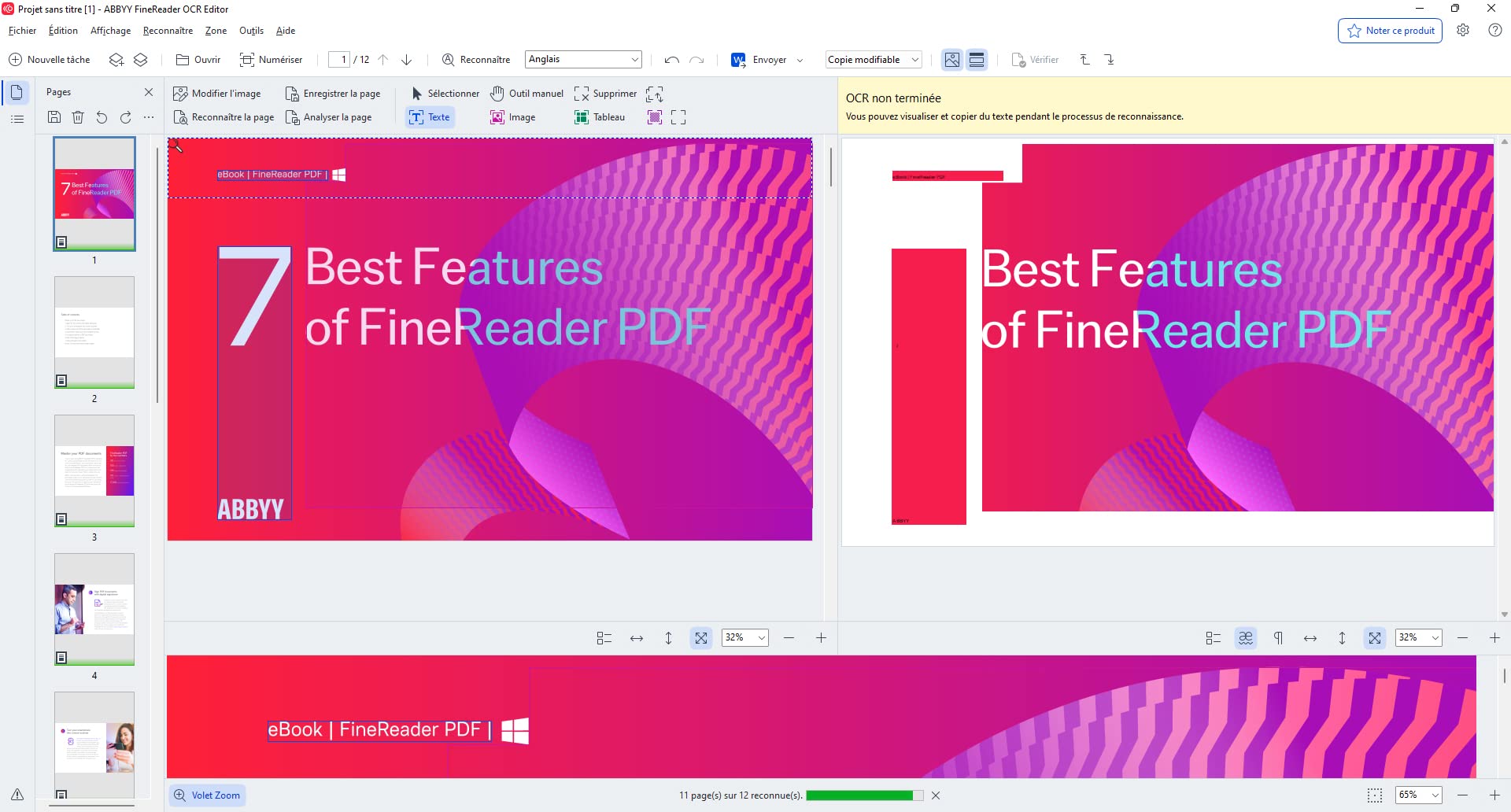
Task: Click the plain layers stack icon in the top toolbar
Action: tap(141, 60)
